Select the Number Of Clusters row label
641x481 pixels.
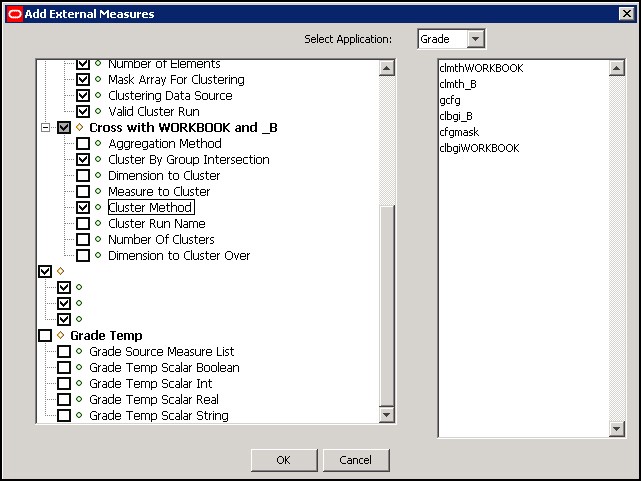[161, 239]
